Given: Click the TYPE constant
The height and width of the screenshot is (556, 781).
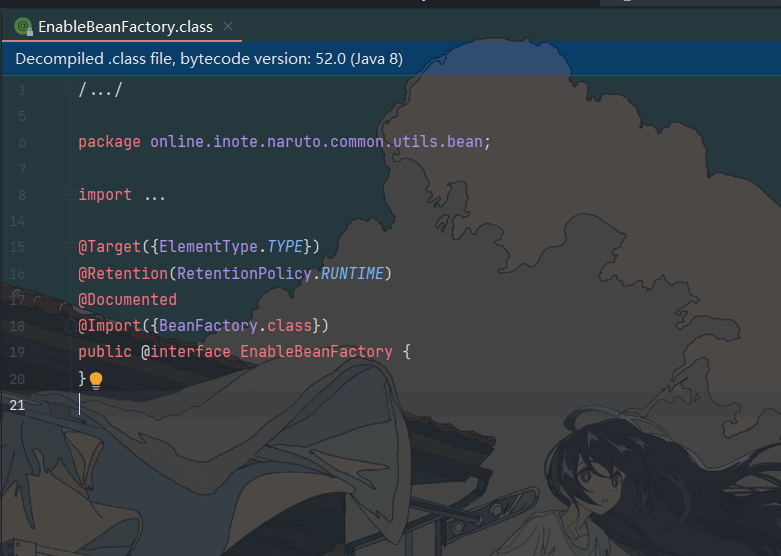Looking at the screenshot, I should 285,247.
